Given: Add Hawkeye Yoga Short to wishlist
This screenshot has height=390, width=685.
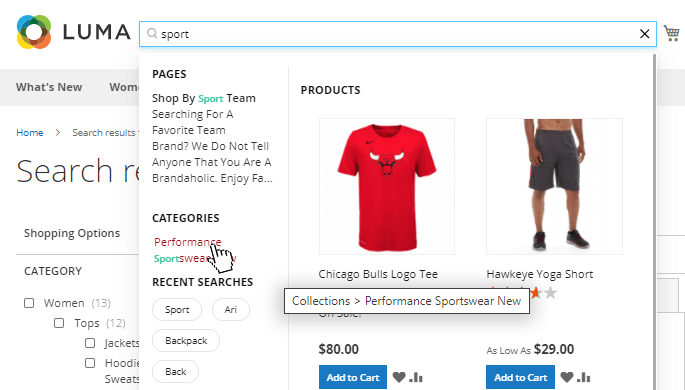Looking at the screenshot, I should (567, 377).
